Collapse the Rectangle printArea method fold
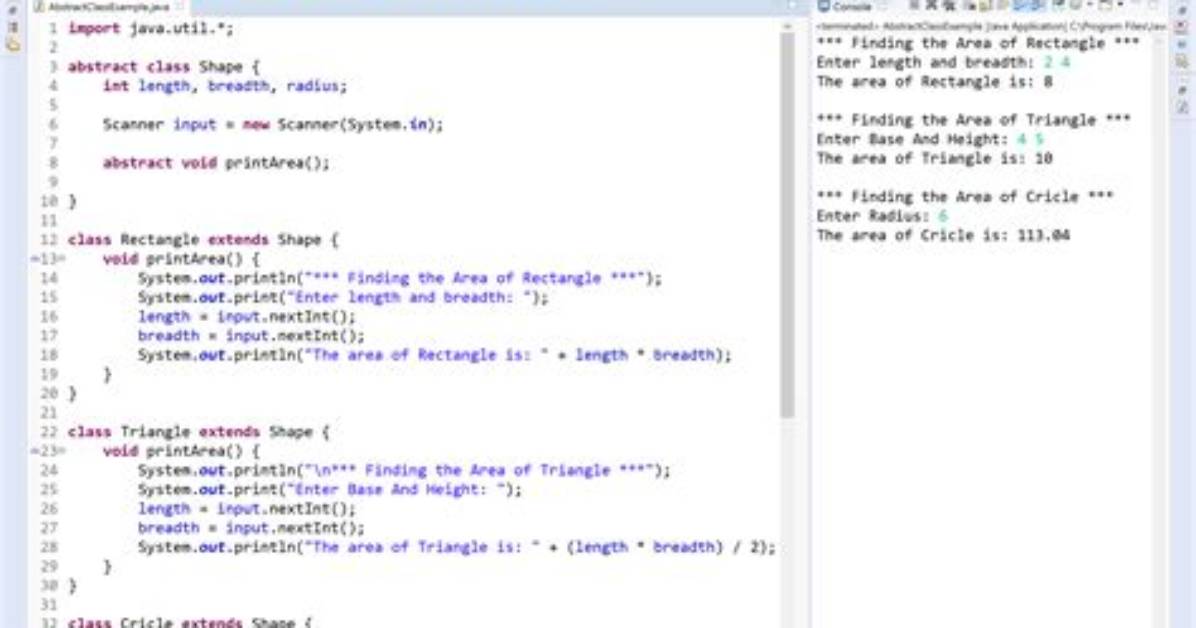Viewport: 1196px width, 628px height. tap(62, 259)
